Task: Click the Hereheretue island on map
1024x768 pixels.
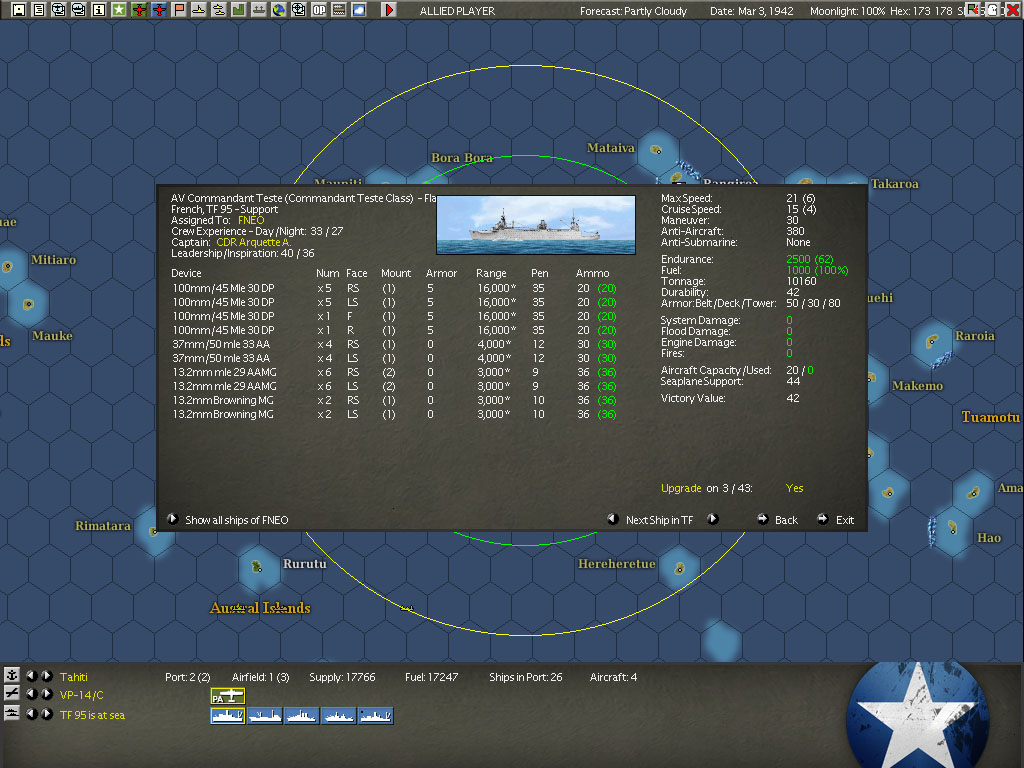Action: [x=680, y=569]
